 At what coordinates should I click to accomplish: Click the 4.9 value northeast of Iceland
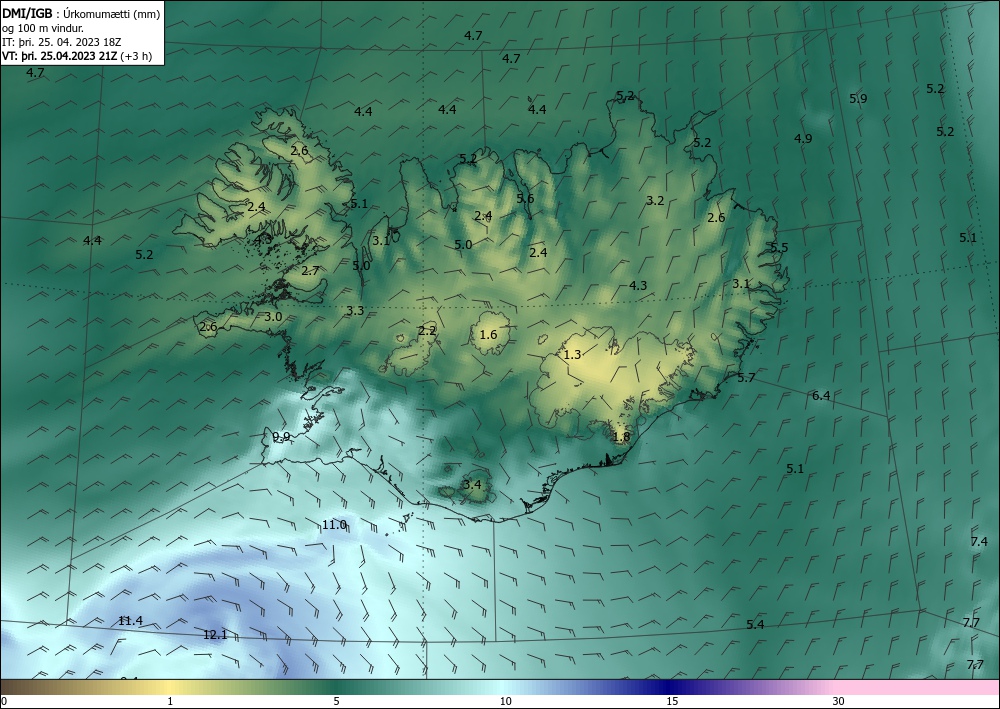click(803, 138)
